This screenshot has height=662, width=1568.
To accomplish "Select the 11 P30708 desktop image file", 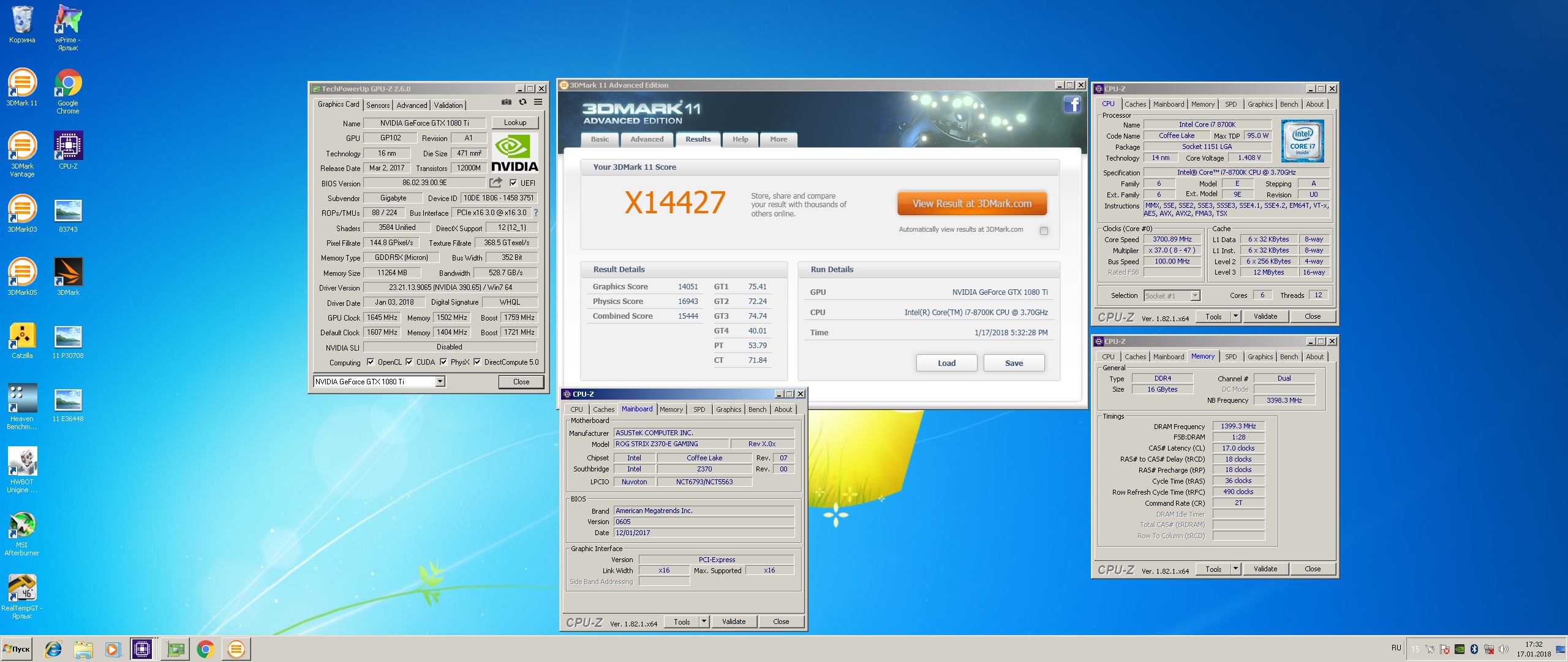I will [68, 340].
